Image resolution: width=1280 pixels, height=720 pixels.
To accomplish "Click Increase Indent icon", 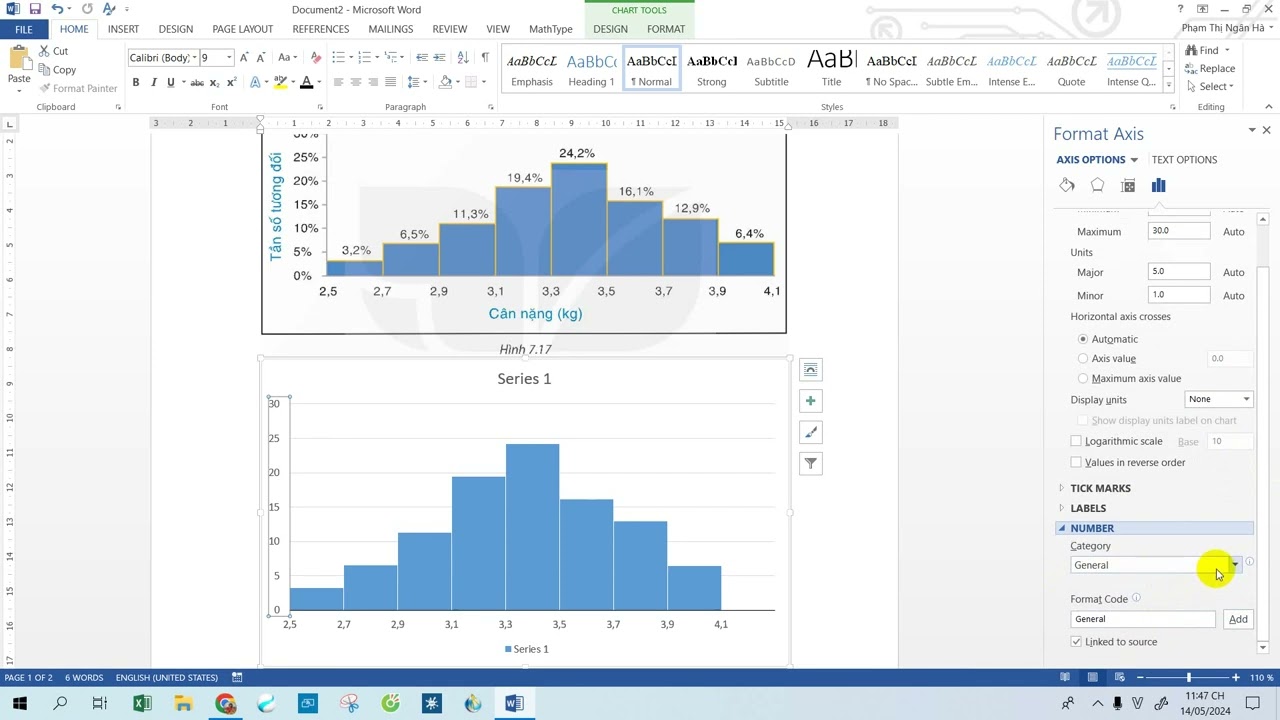I will coord(440,58).
